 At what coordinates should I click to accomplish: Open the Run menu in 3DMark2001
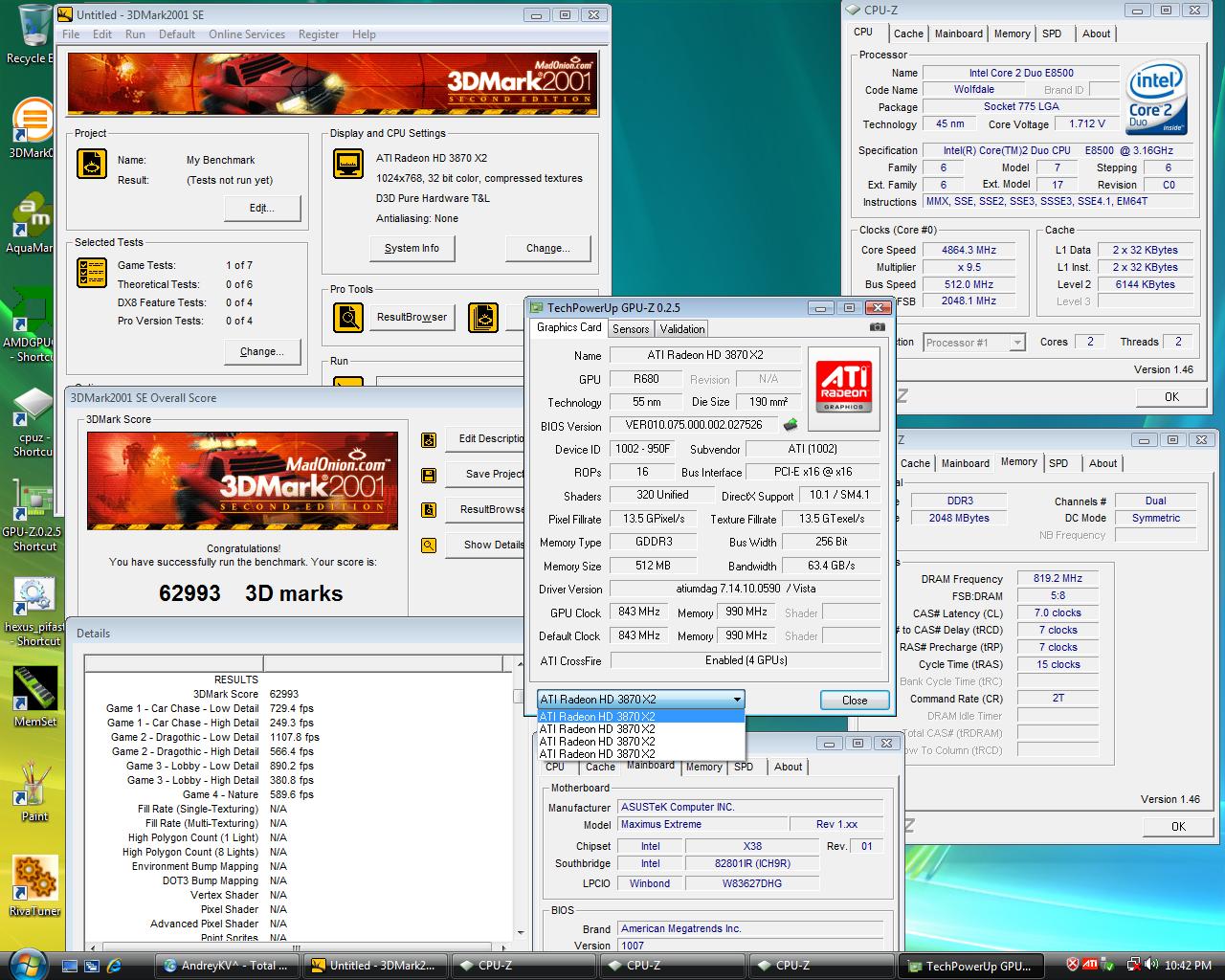(135, 34)
